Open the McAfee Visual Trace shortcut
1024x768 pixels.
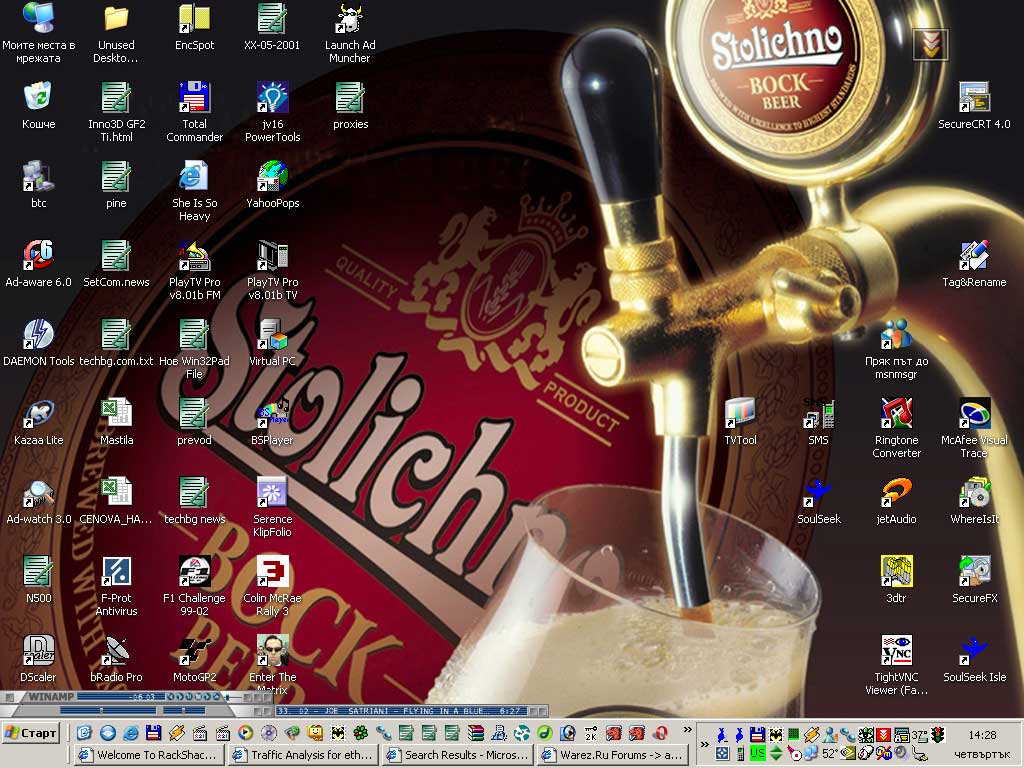(x=974, y=414)
